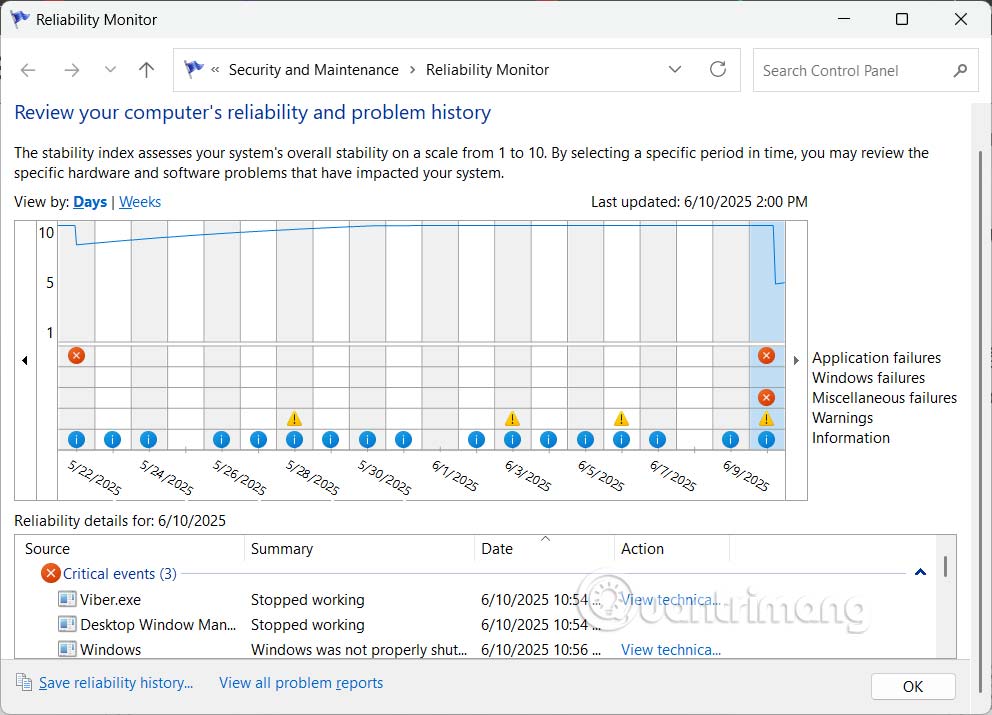
Task: Click the OK button
Action: tap(913, 687)
